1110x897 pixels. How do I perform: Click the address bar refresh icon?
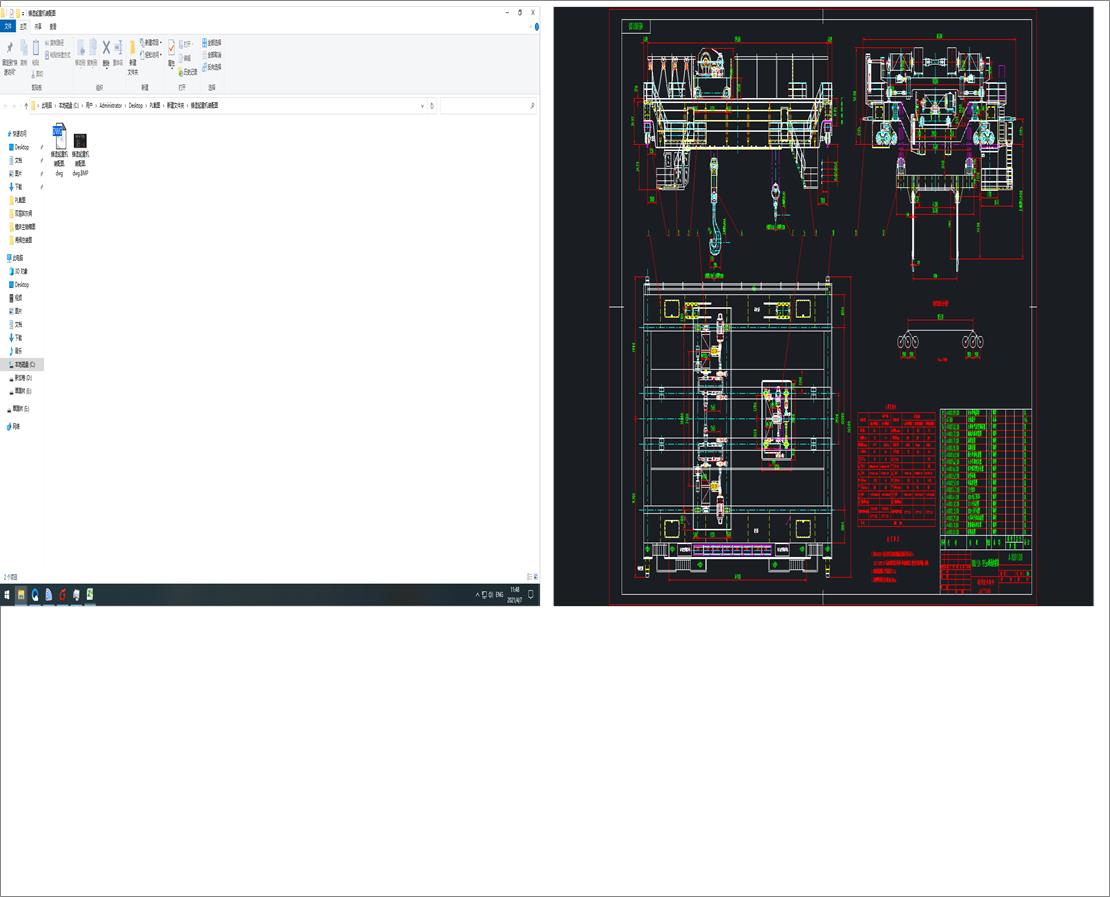(432, 105)
